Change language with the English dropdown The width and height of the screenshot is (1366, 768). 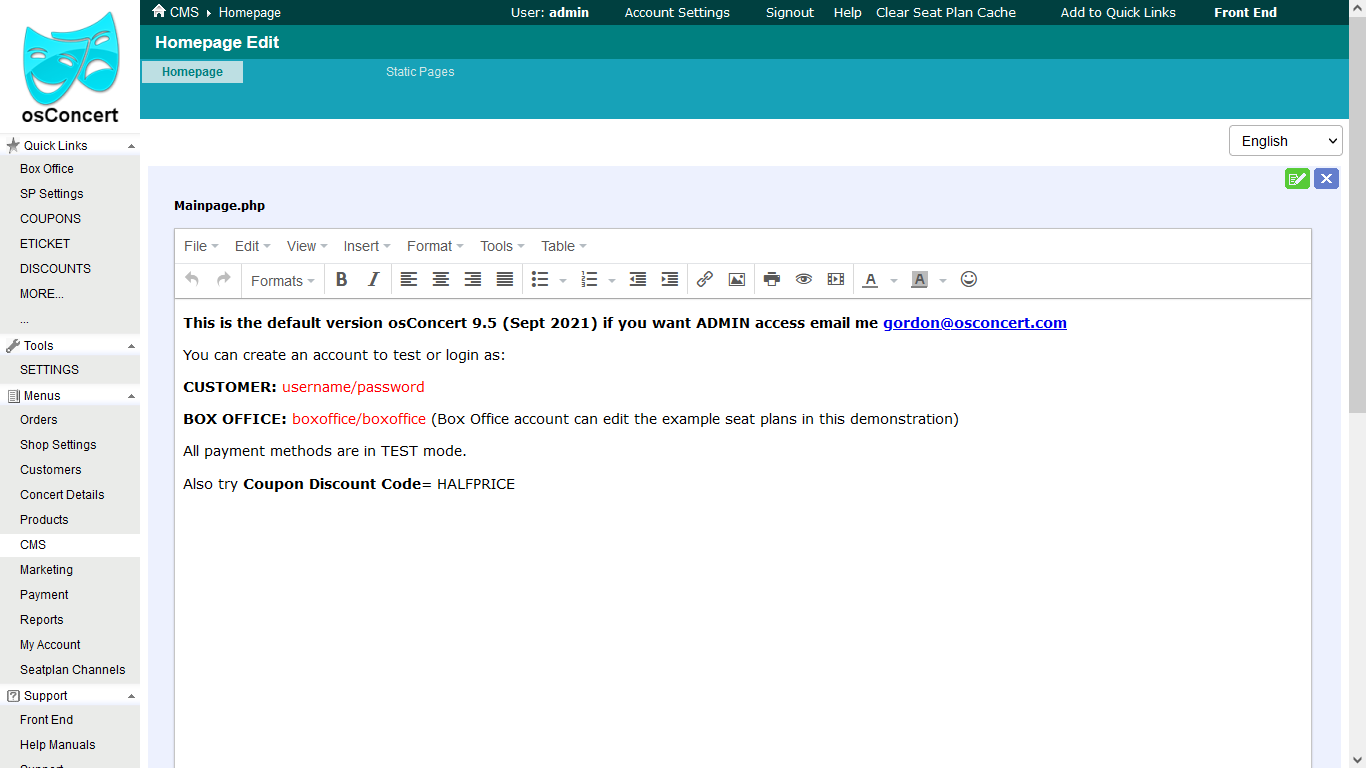[1285, 140]
